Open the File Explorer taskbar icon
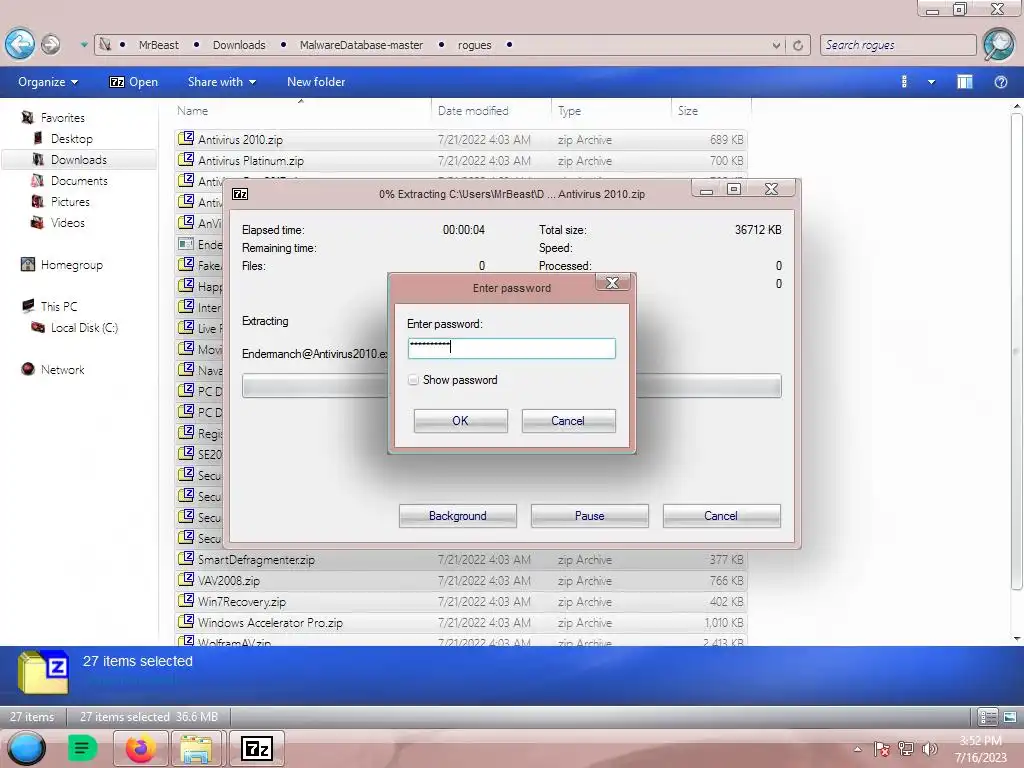Screen dimensions: 1024x768 click(x=196, y=748)
